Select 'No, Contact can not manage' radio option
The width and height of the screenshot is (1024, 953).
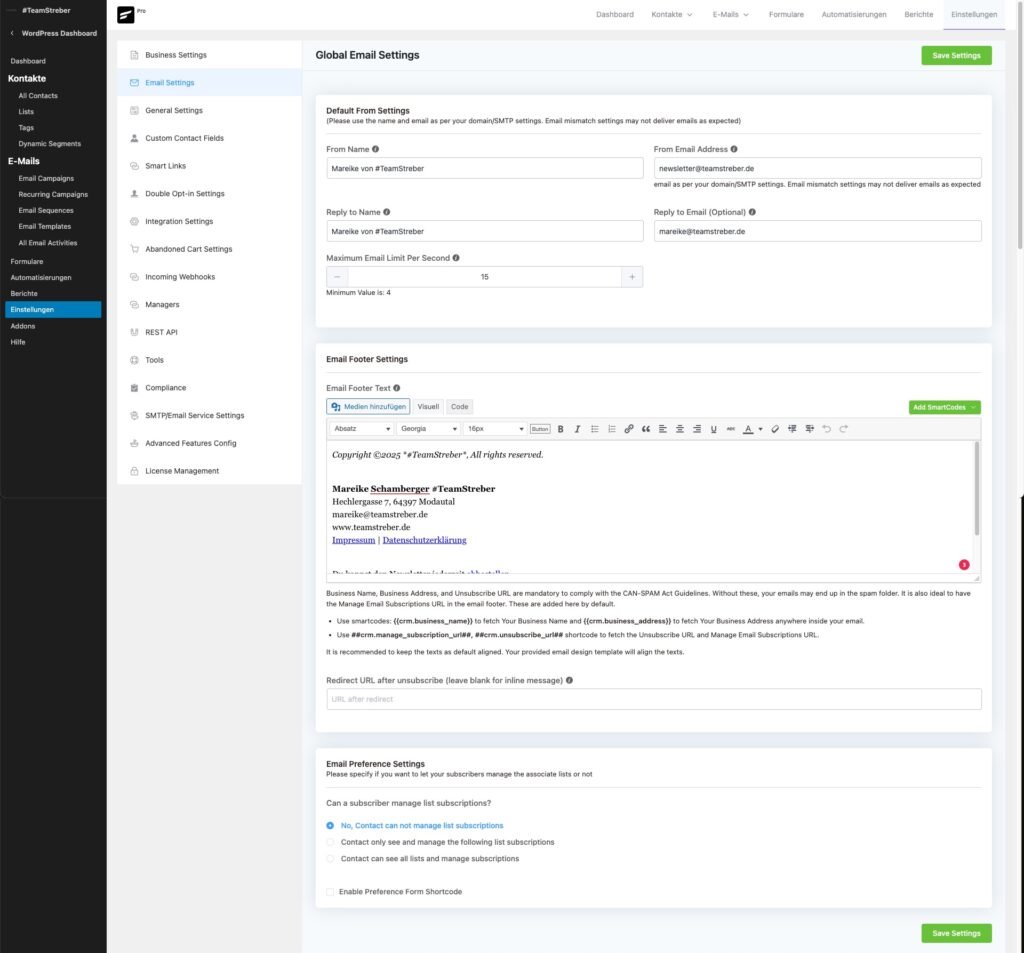point(331,826)
